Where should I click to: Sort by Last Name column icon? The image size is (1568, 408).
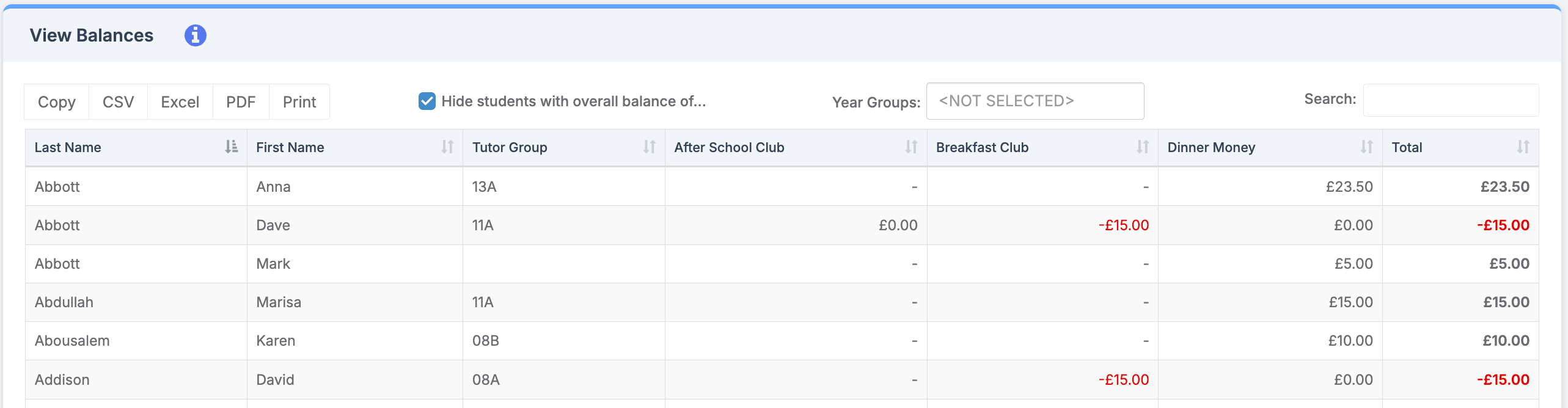[231, 147]
